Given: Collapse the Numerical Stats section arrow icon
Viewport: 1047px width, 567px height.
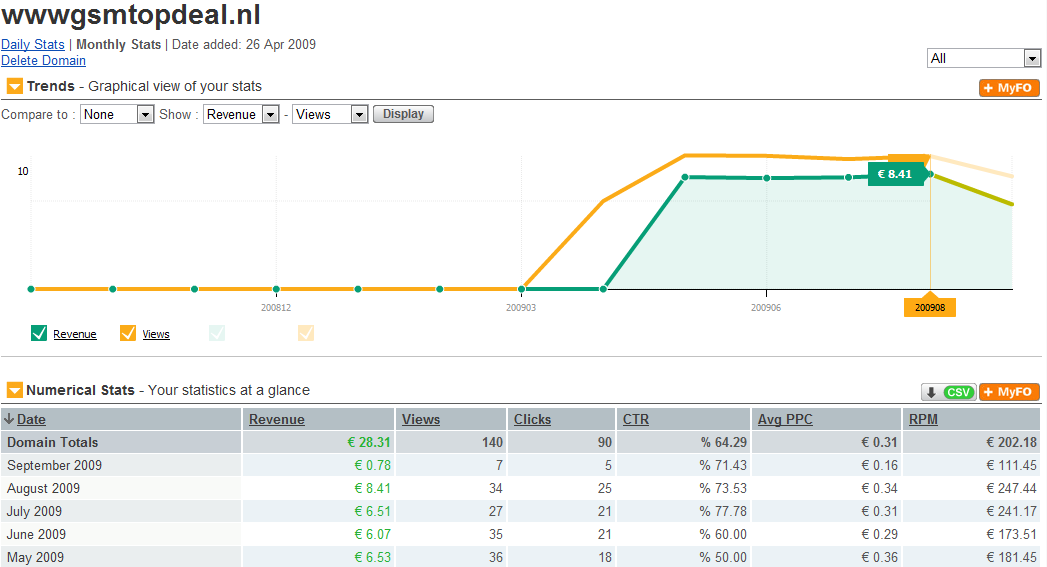Looking at the screenshot, I should [x=15, y=390].
